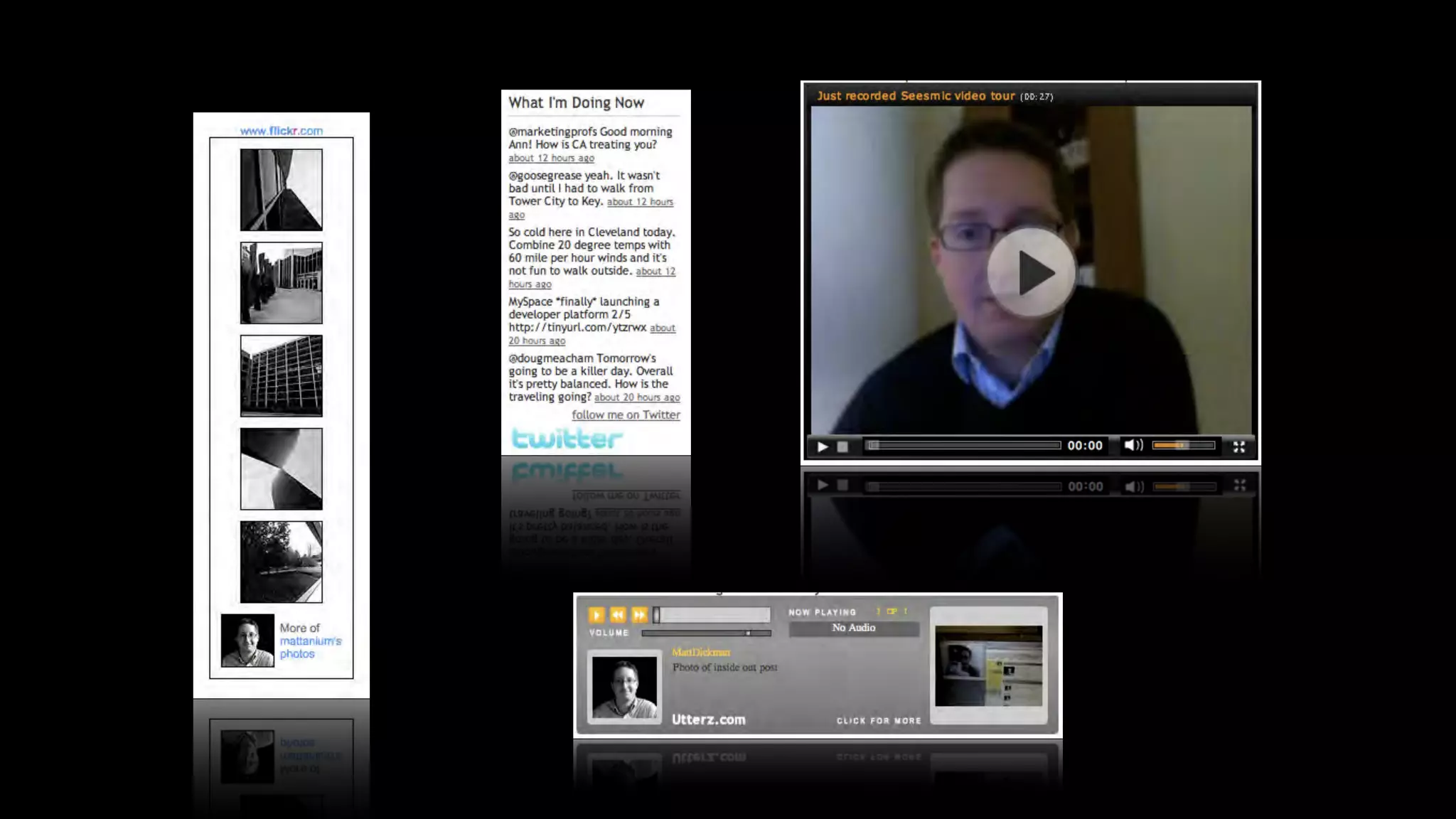
Task: Click the CLICK FOR MORE link
Action: tap(879, 721)
